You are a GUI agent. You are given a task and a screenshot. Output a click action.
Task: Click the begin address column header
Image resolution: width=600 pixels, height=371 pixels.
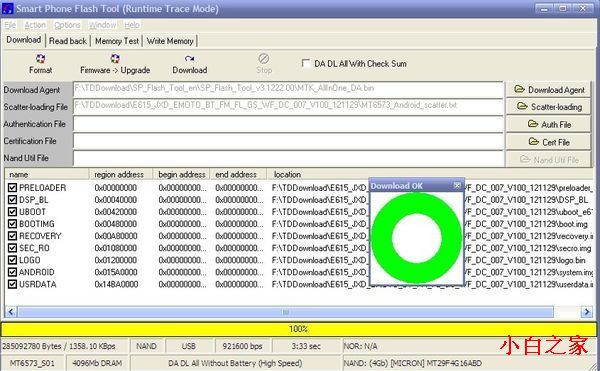181,174
